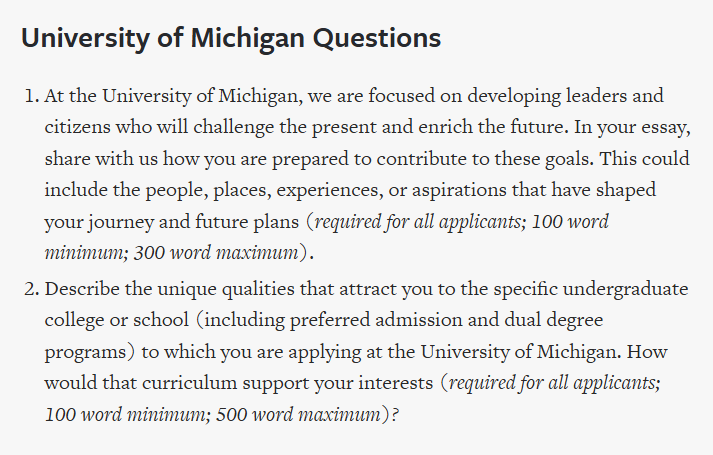713x455 pixels.
Task: Click 'preferred admission and dual degree'
Action: tap(446, 320)
